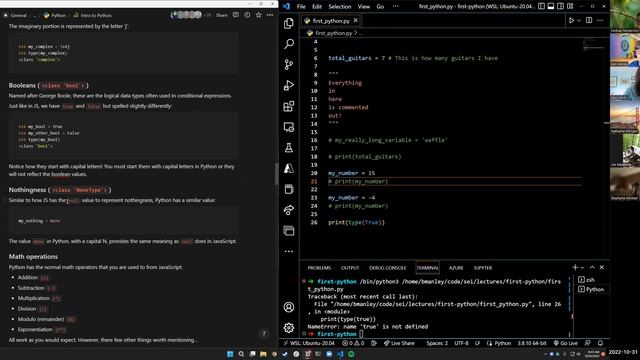This screenshot has width=640, height=360.
Task: Create a new terminal with plus icon
Action: pos(575,267)
